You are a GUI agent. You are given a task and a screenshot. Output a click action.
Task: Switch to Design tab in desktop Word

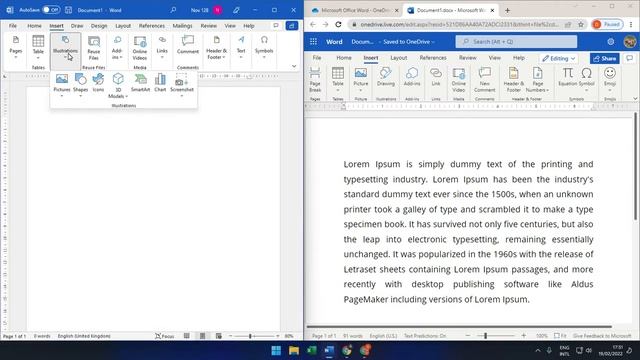click(x=99, y=26)
